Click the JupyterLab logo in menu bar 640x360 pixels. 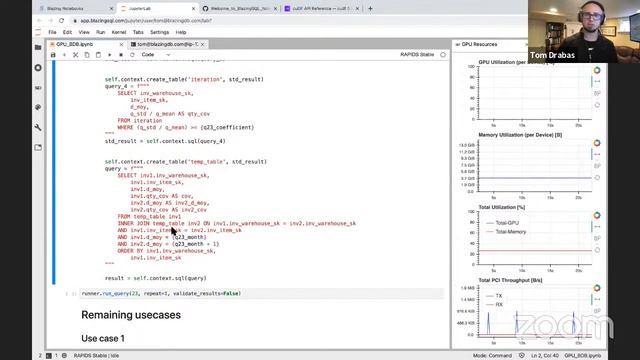38,32
